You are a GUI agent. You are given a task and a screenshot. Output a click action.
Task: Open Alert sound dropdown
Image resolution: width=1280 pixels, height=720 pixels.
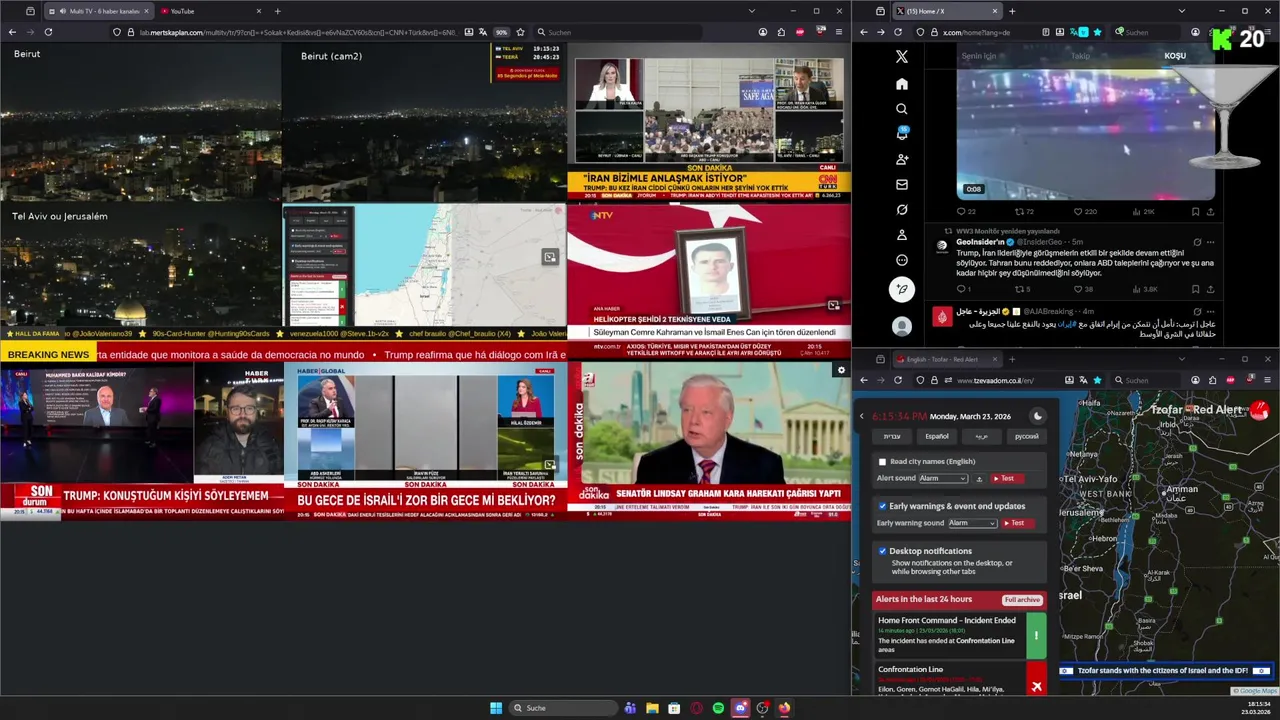(944, 479)
